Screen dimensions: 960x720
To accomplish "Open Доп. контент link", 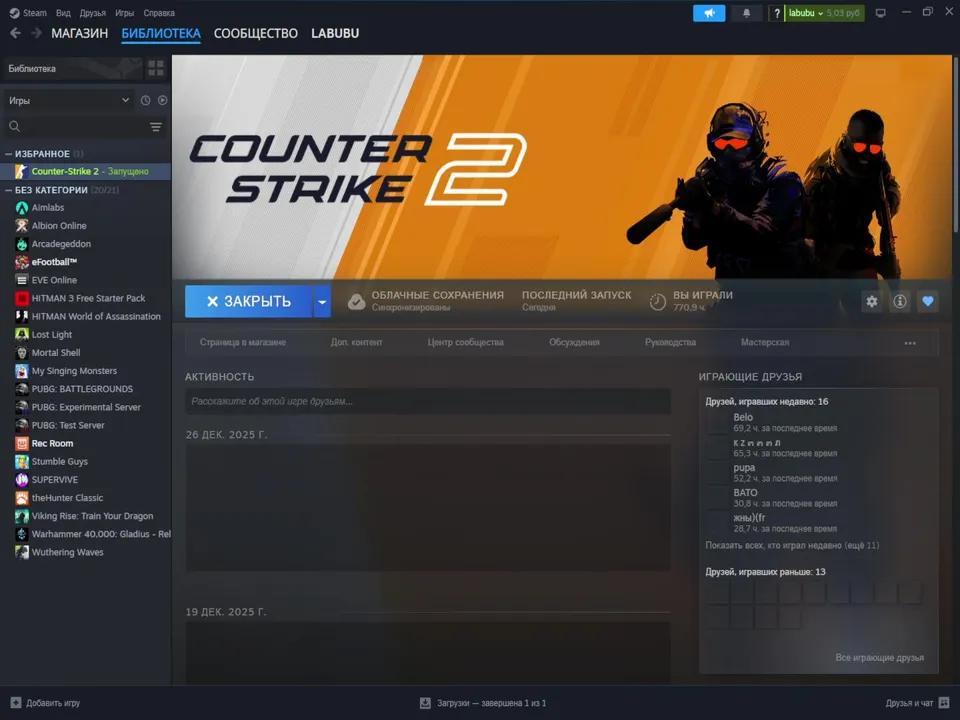I will [x=356, y=342].
